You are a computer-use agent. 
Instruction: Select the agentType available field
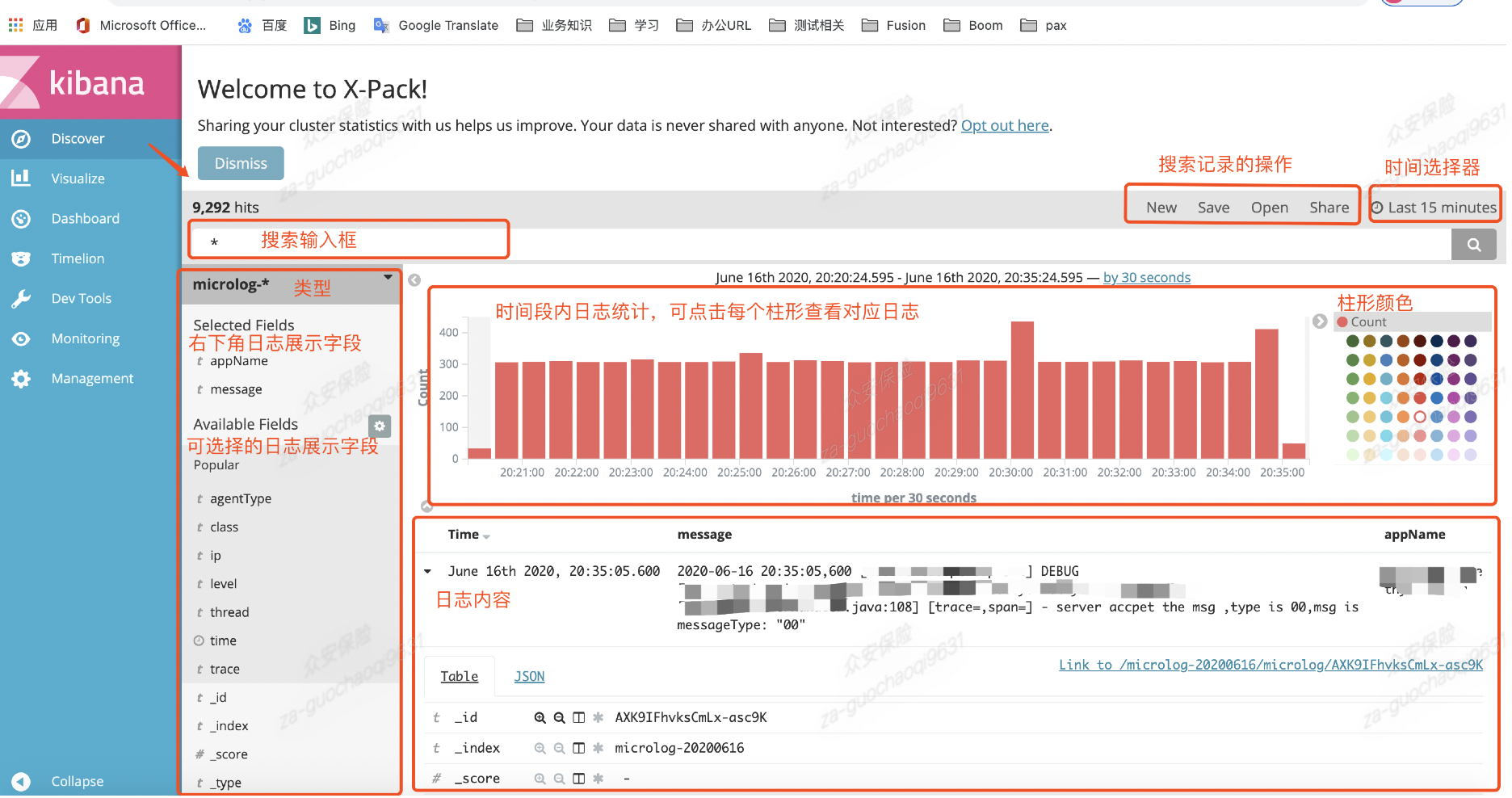coord(241,499)
